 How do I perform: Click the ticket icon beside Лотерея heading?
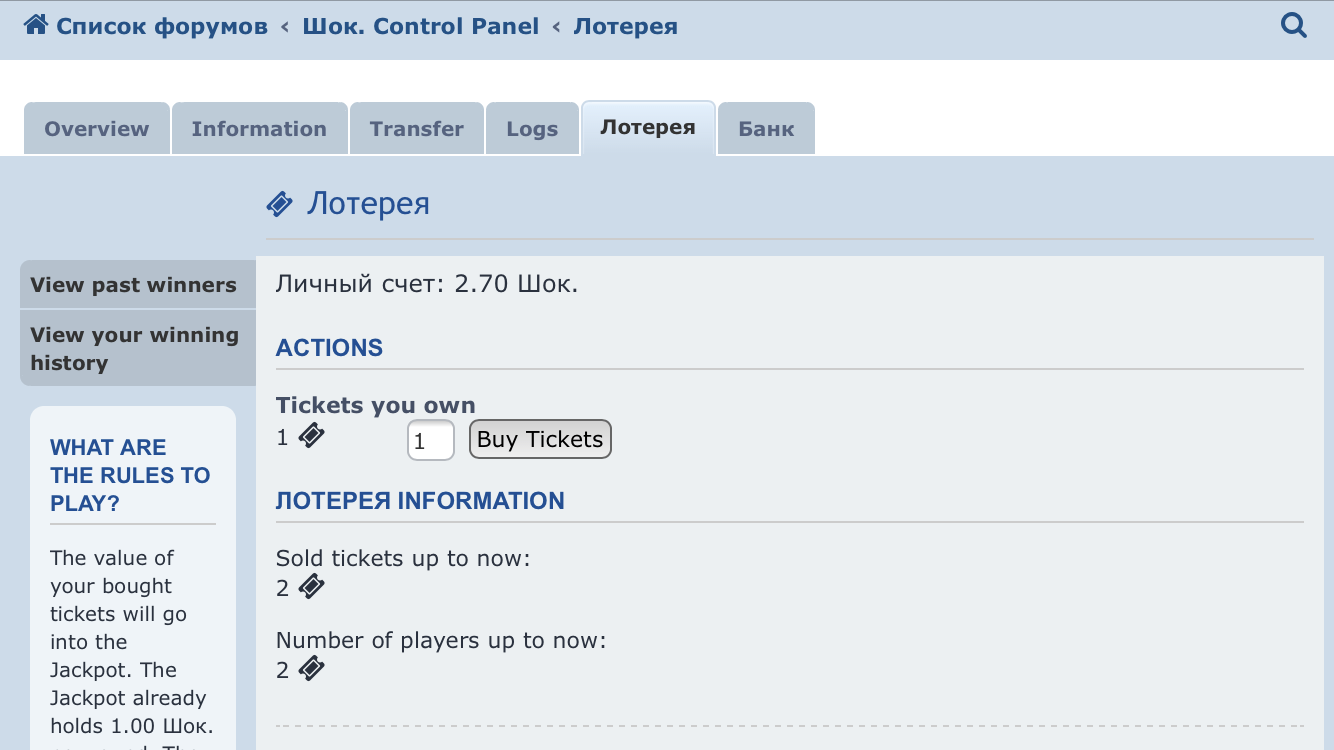coord(280,205)
